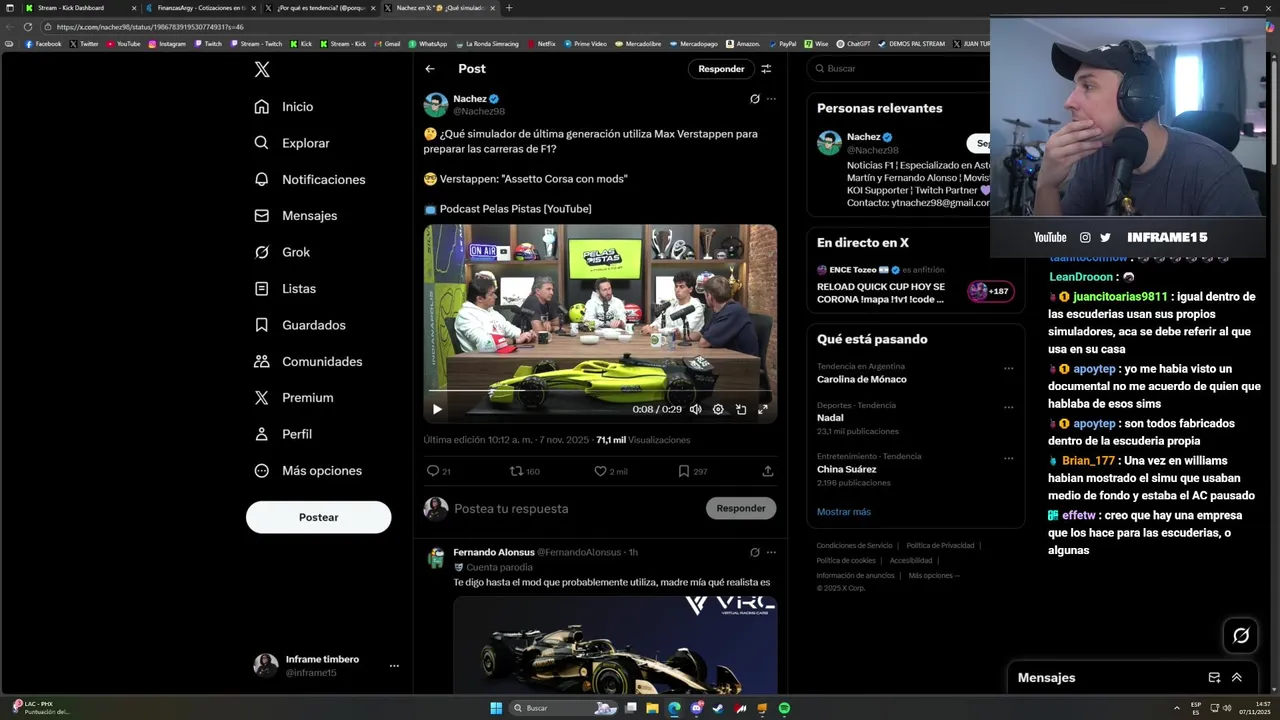Open the more menu on Nachez's post

771,99
